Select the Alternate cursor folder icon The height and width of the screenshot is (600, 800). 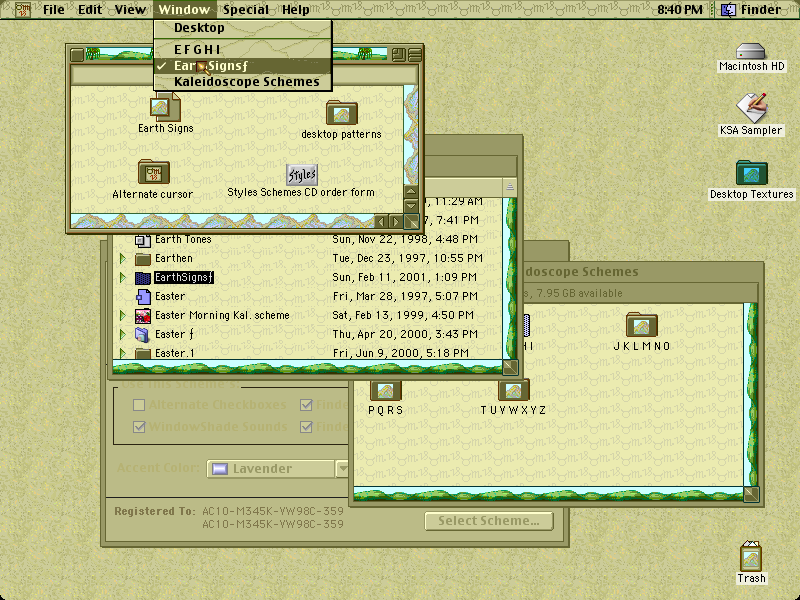(x=154, y=172)
